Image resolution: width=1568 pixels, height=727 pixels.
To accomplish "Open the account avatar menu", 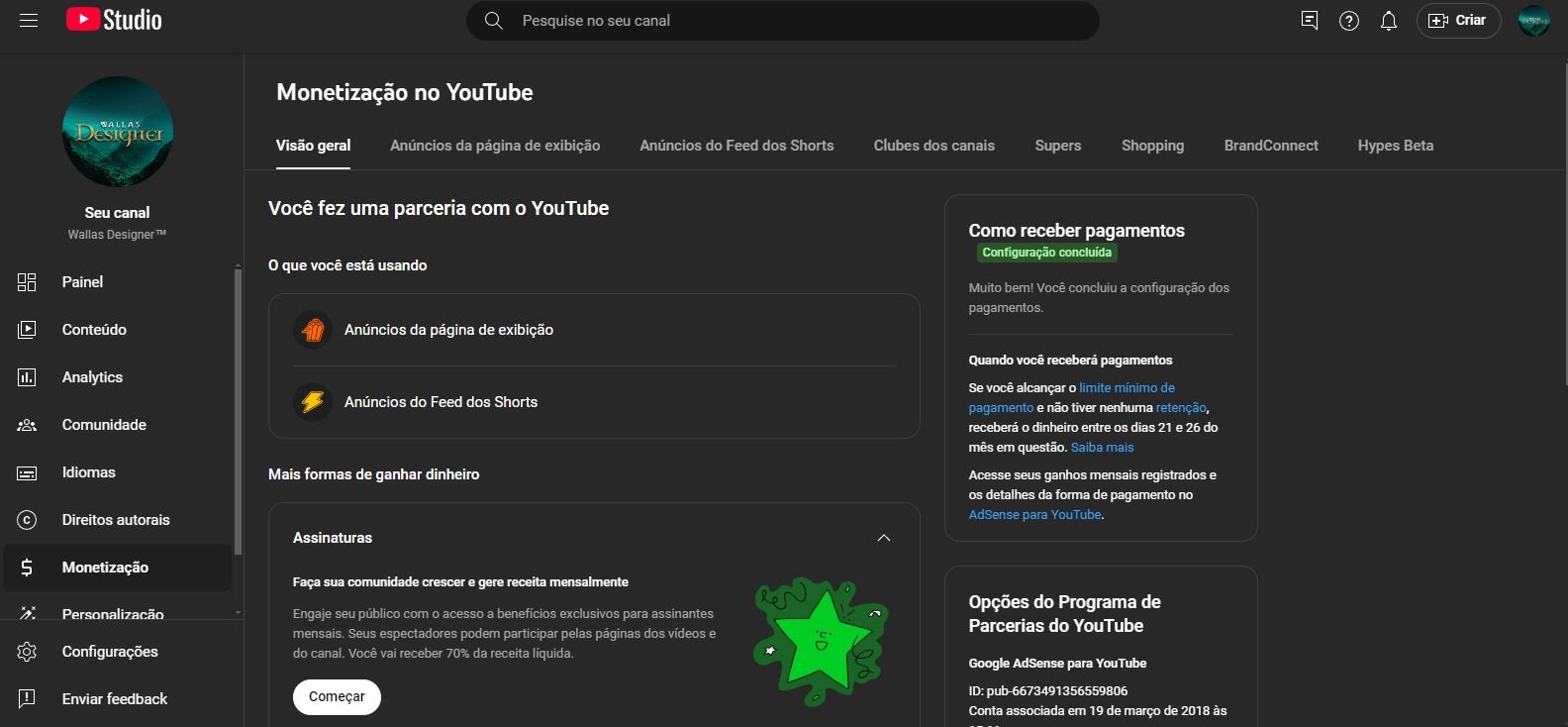I will [1534, 20].
